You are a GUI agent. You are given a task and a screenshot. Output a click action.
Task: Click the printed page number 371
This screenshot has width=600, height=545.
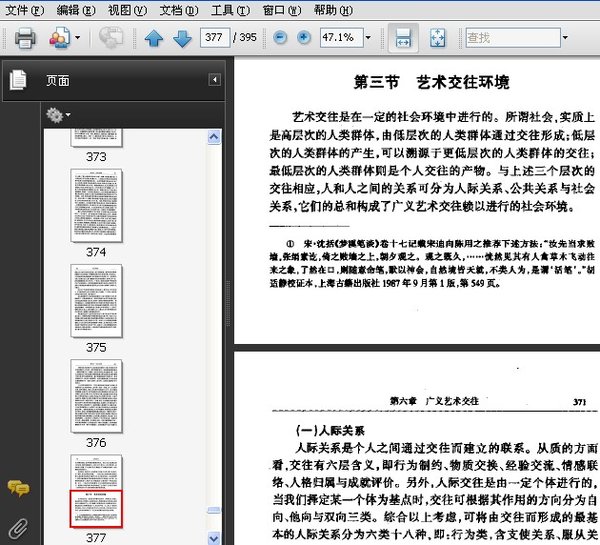point(579,402)
